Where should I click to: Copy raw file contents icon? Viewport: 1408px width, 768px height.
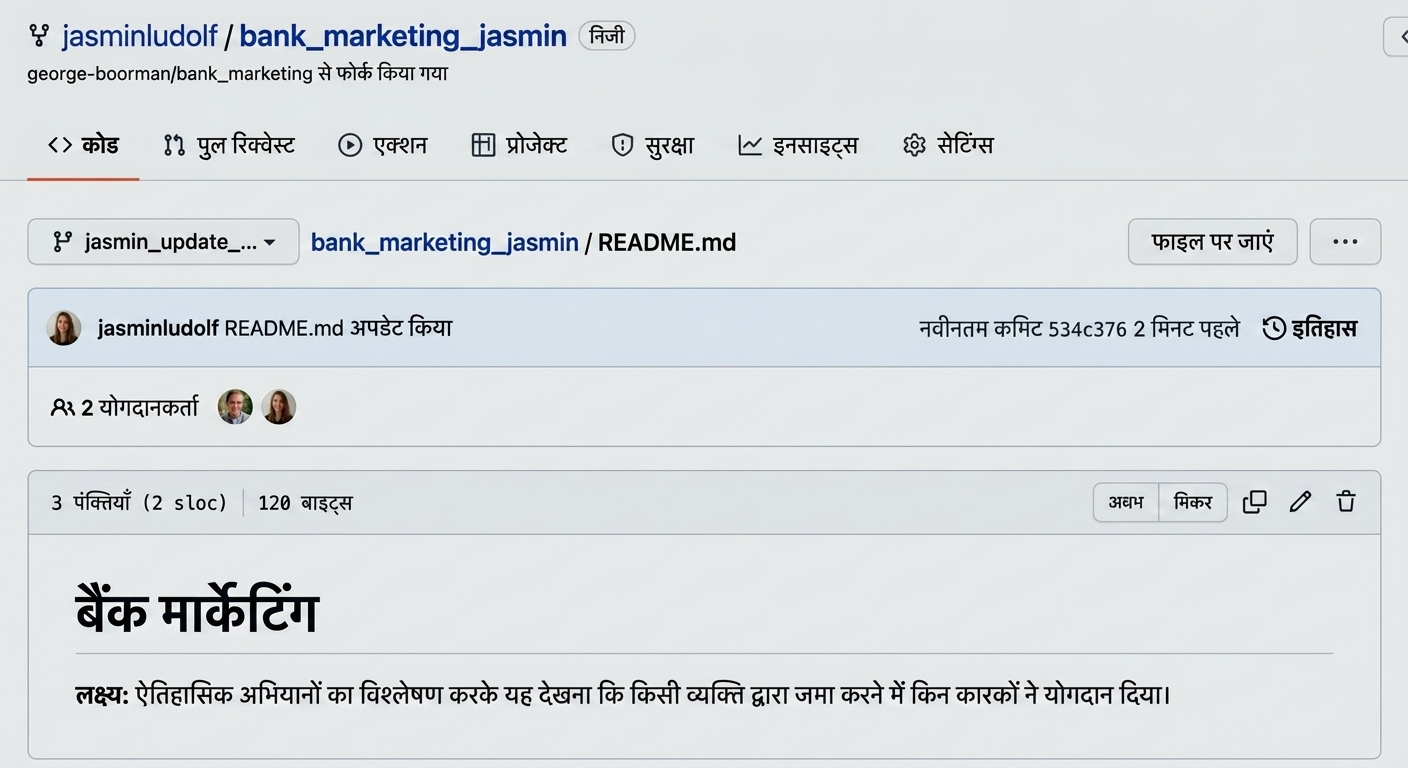pos(1254,502)
